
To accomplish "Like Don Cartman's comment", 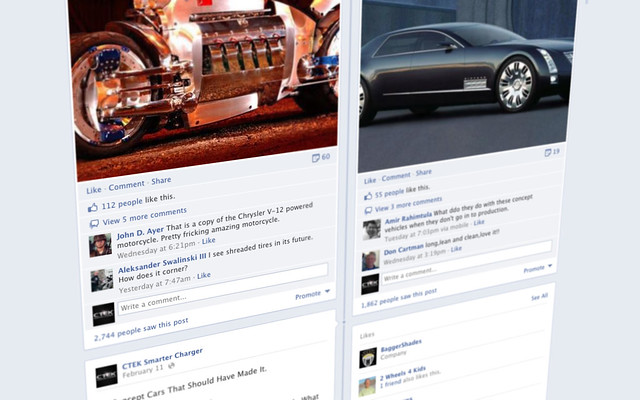I will [456, 248].
